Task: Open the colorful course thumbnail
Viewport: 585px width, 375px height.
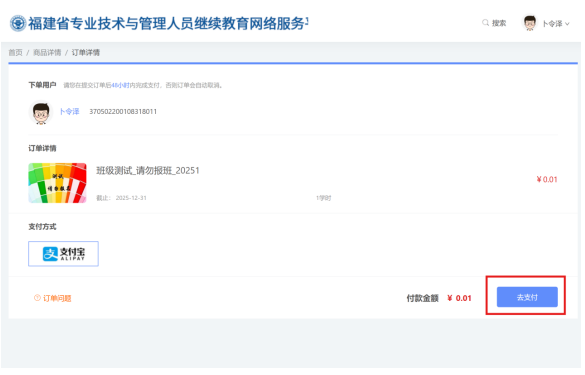Action: 57,183
